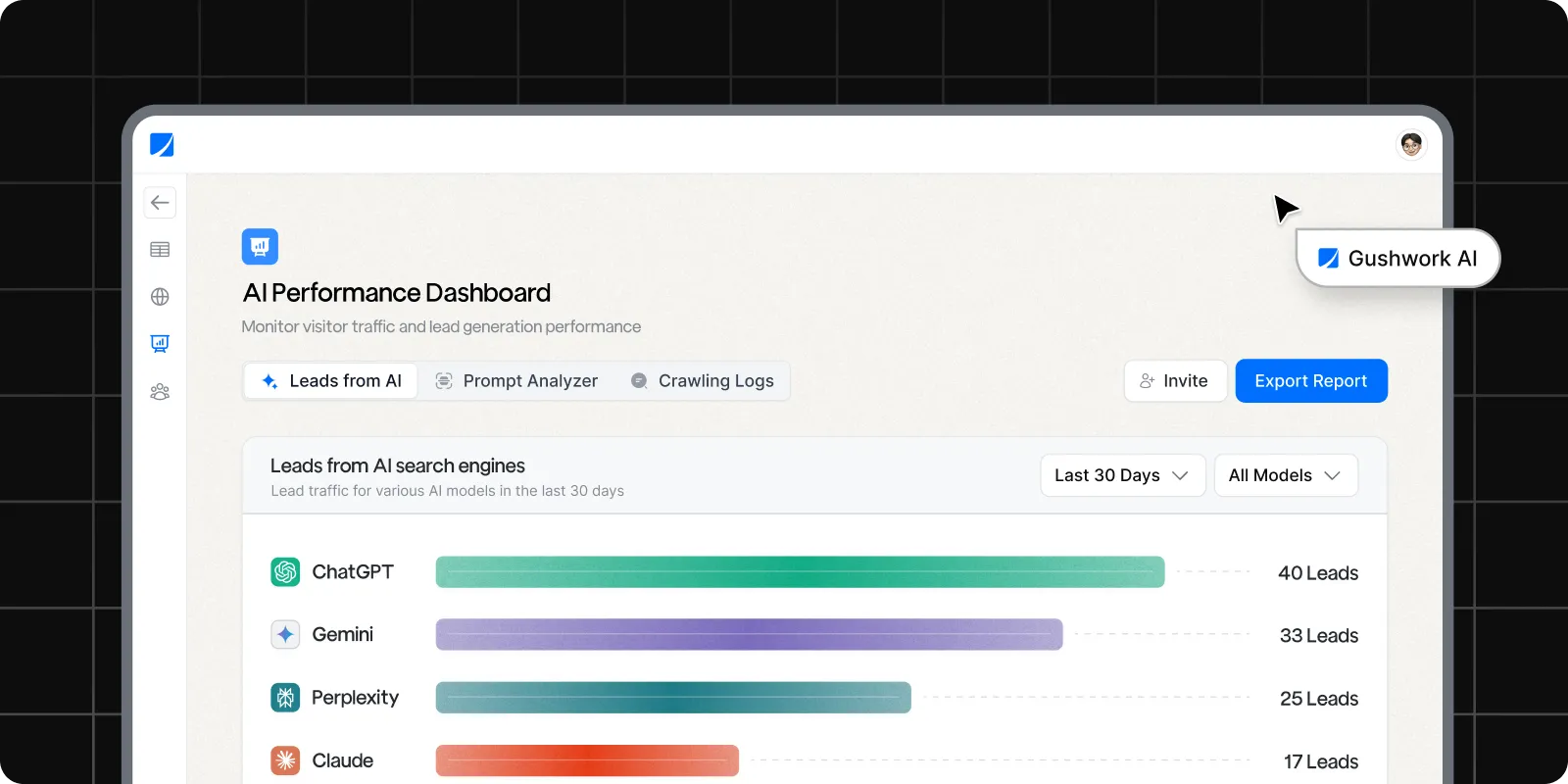The height and width of the screenshot is (784, 1568).
Task: Switch to Leads from AI tab
Action: (331, 381)
